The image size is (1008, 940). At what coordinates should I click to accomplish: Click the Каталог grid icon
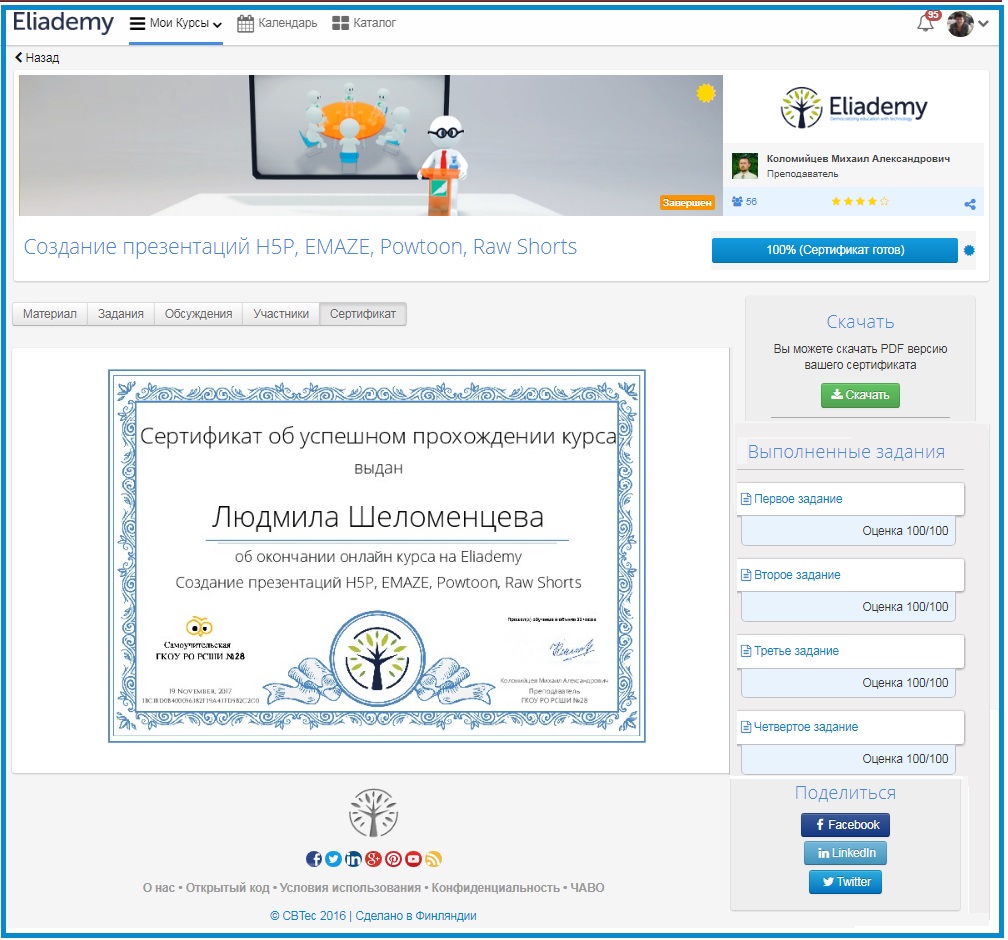pyautogui.click(x=341, y=23)
